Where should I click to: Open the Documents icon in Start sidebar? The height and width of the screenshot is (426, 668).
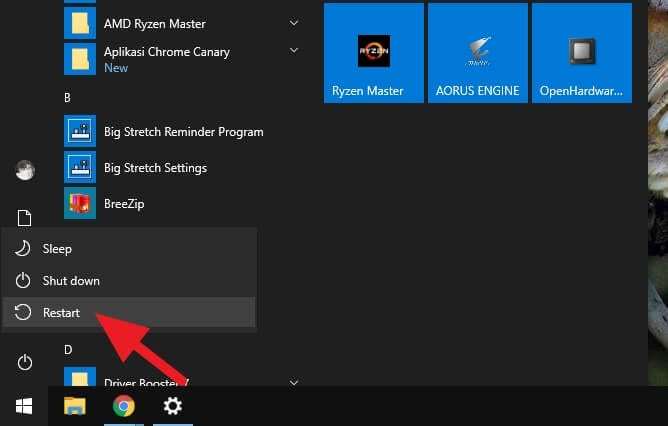pyautogui.click(x=24, y=218)
